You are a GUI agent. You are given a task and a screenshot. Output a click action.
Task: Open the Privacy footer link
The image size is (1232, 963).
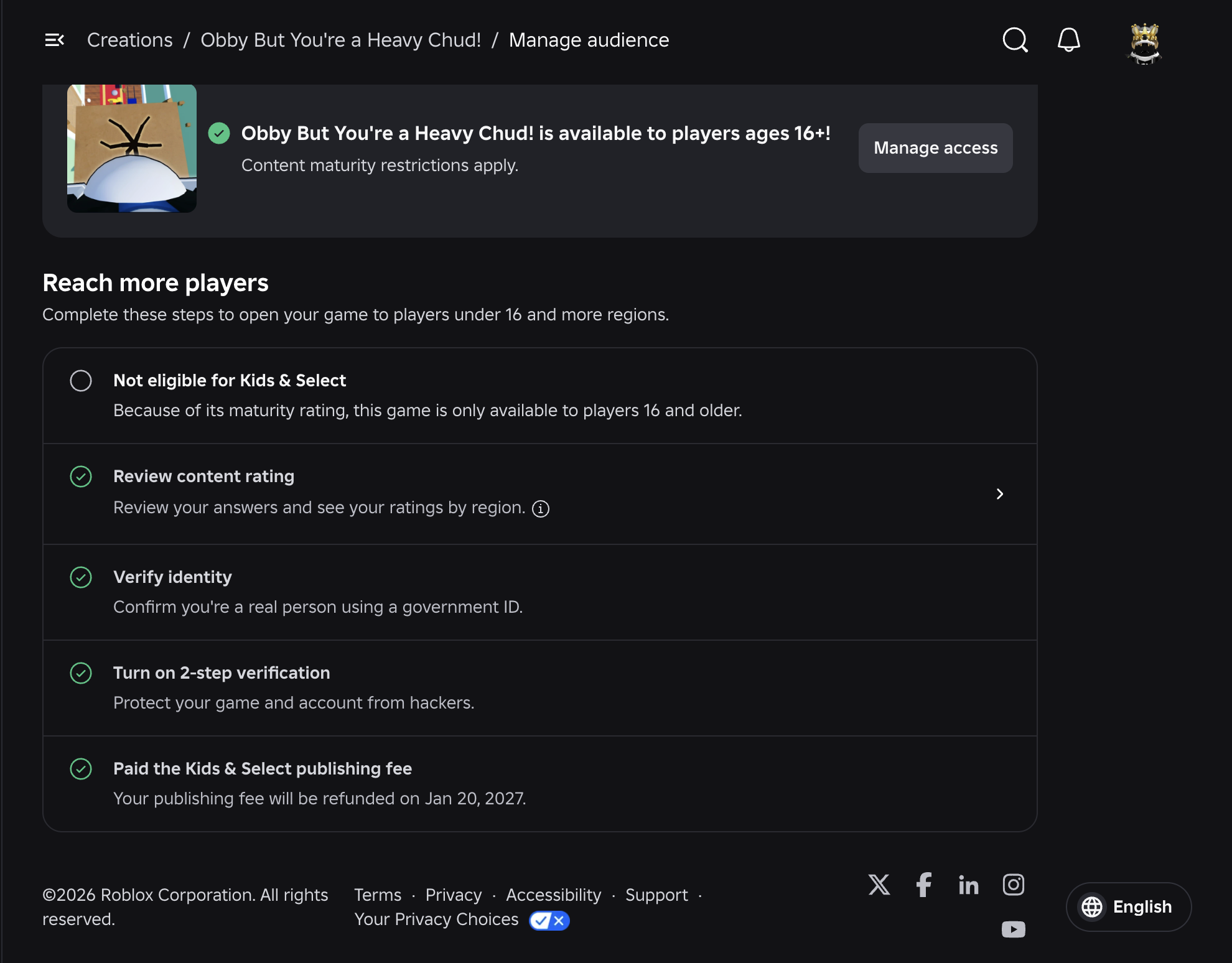tap(454, 895)
